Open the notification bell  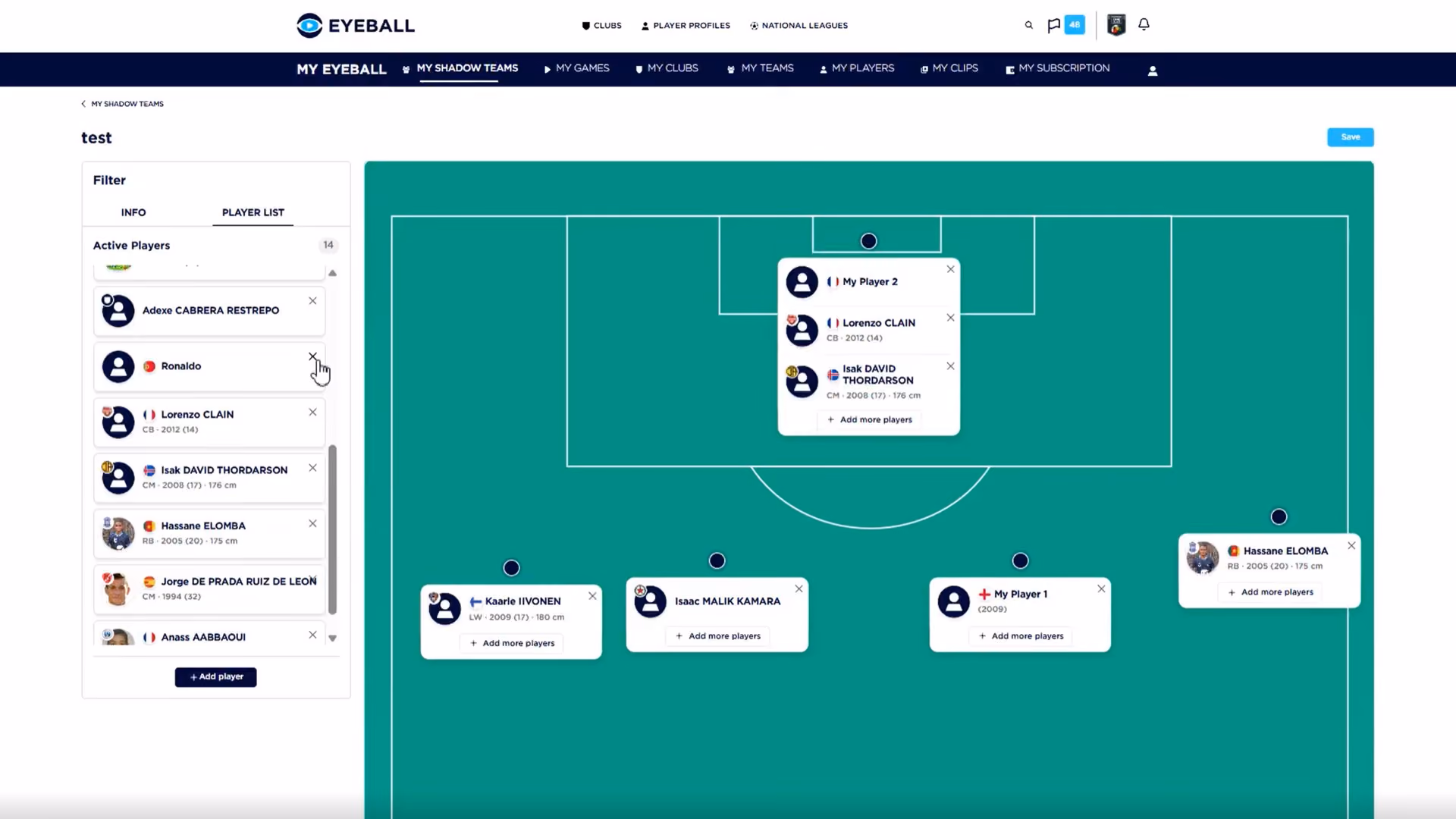coord(1144,24)
